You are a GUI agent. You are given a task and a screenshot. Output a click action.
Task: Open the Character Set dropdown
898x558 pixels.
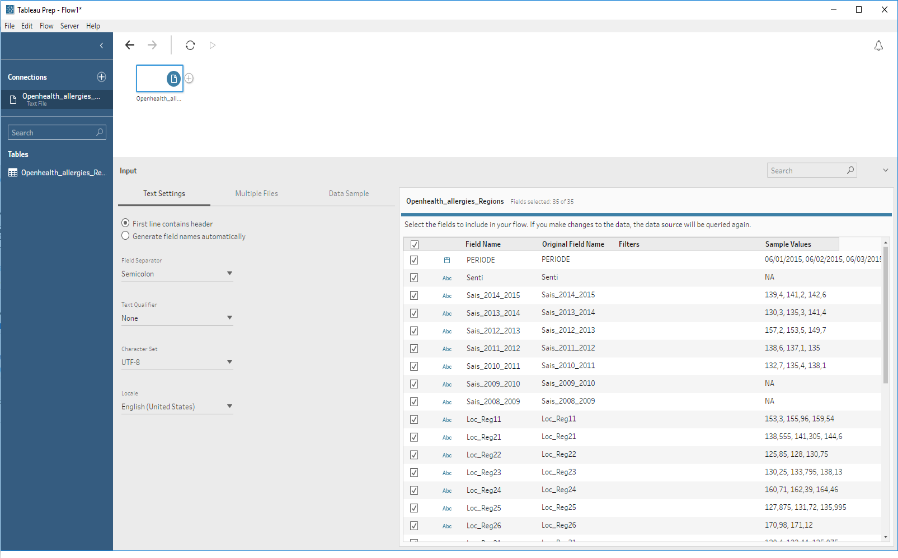176,362
